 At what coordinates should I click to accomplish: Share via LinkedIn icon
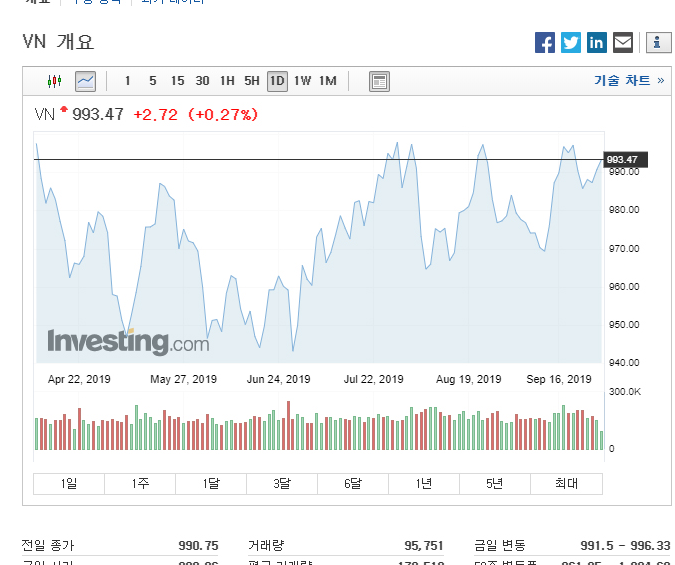click(x=597, y=43)
